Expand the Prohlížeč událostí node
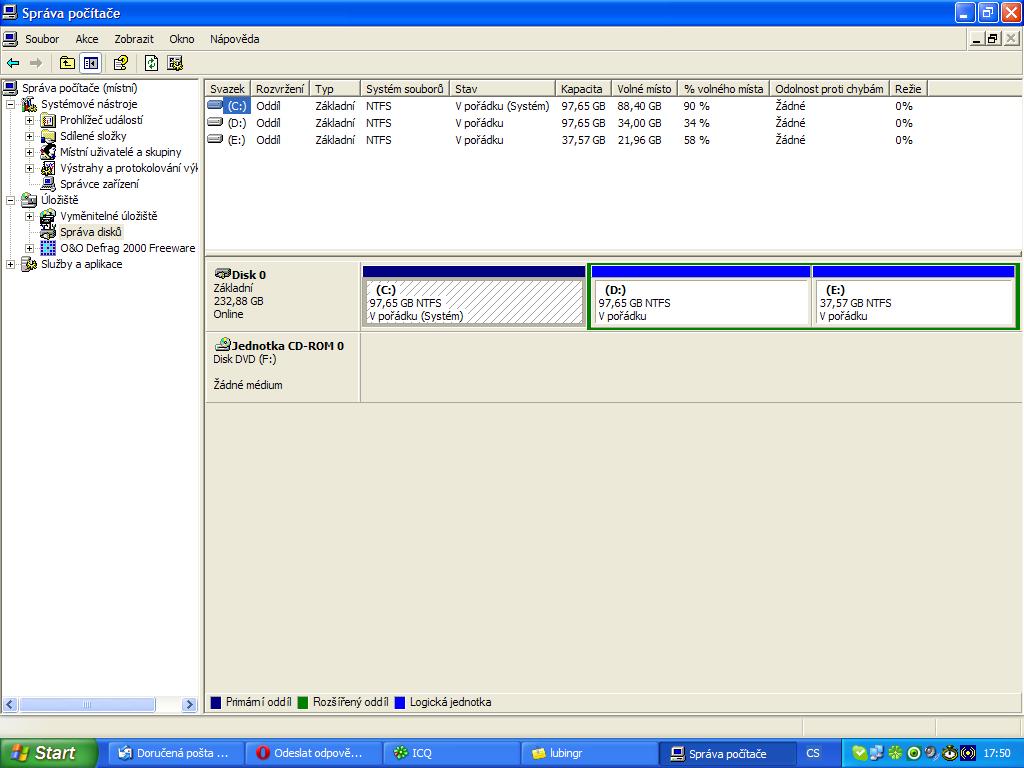The image size is (1024, 768). point(30,120)
